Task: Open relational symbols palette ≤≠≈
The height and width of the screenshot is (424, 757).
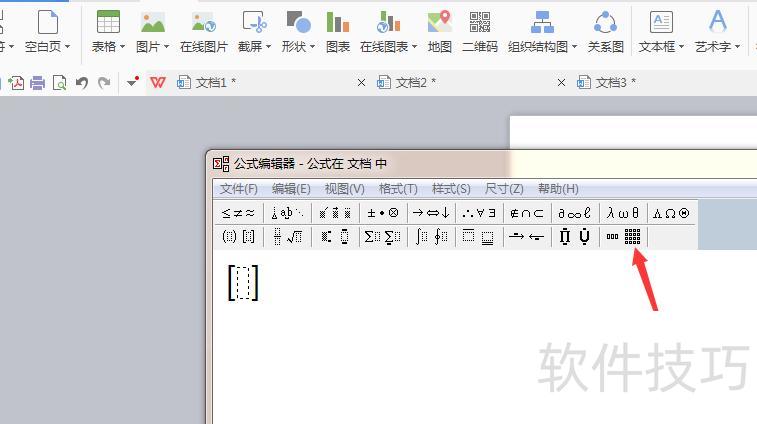Action: point(238,213)
